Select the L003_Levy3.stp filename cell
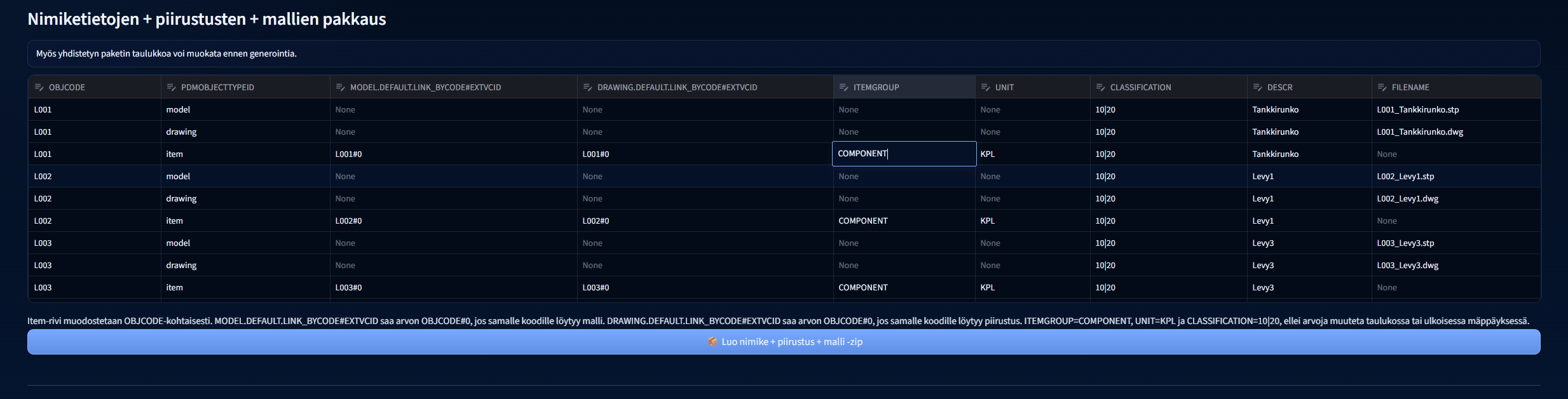The width and height of the screenshot is (1568, 399). coord(1405,243)
